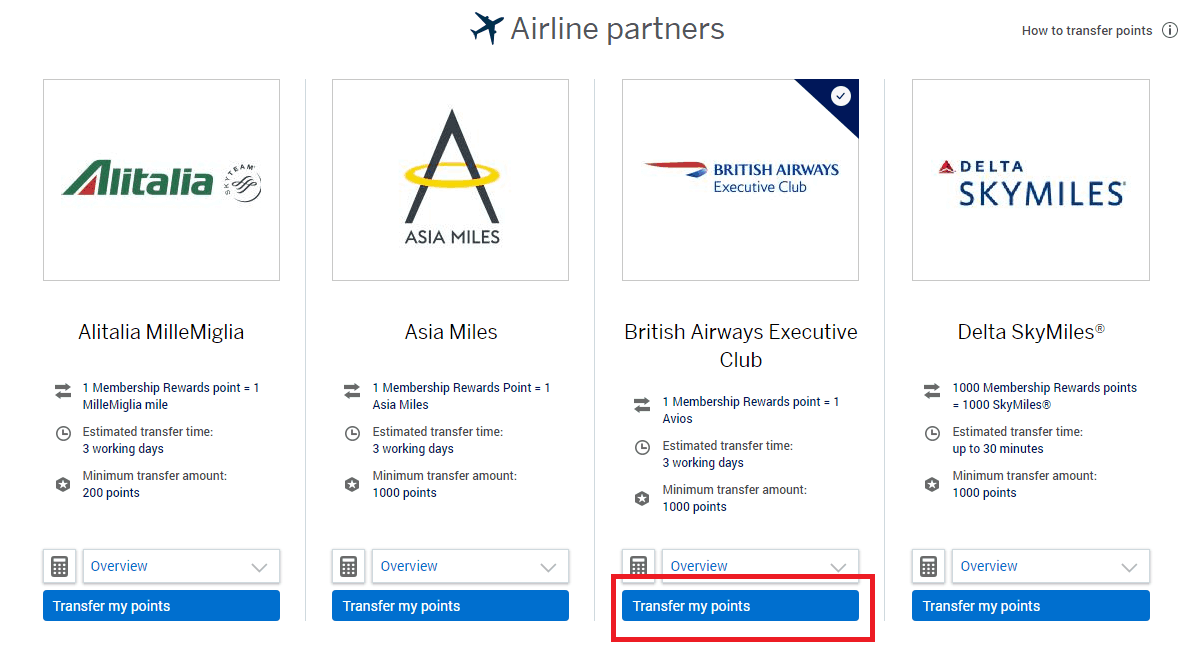The image size is (1193, 668).
Task: Open the British Airways points calculator
Action: point(638,566)
